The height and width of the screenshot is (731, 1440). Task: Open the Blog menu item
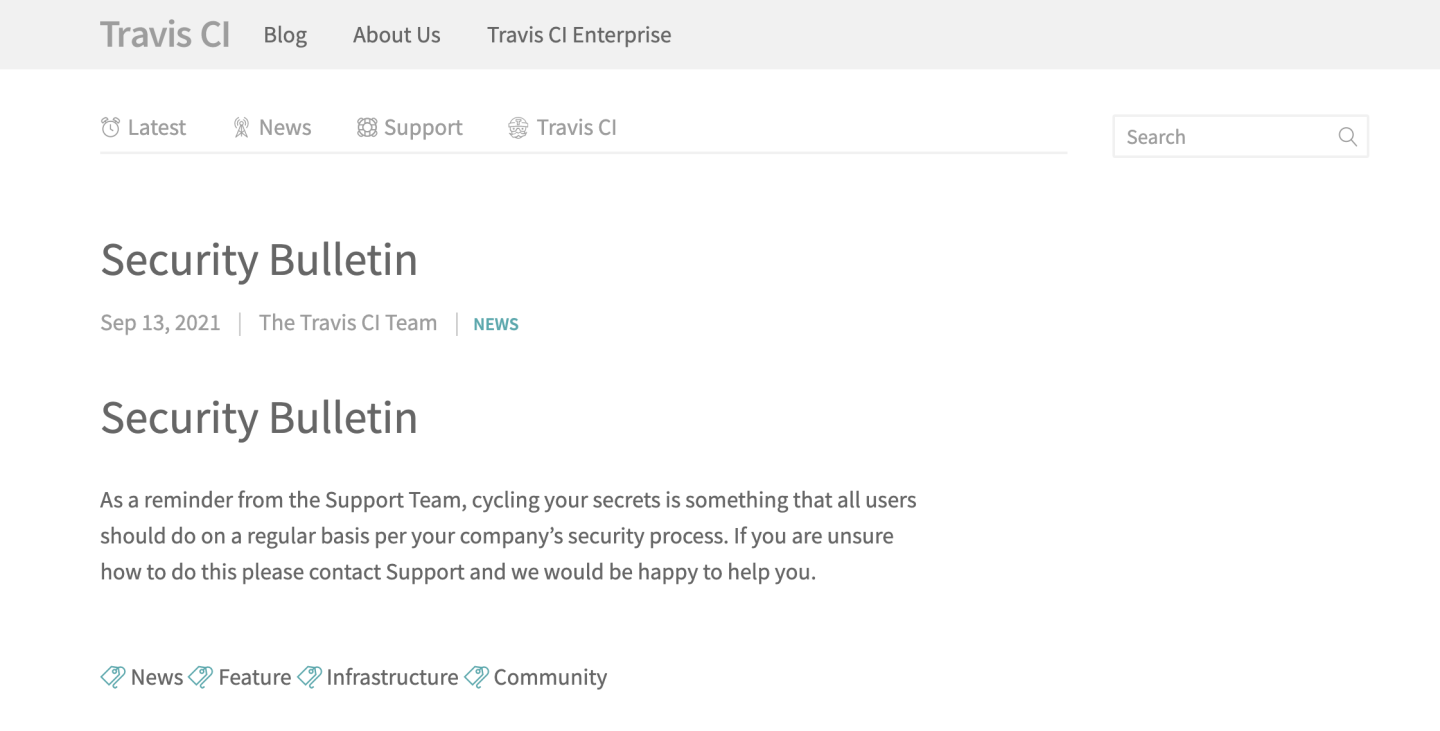(285, 35)
